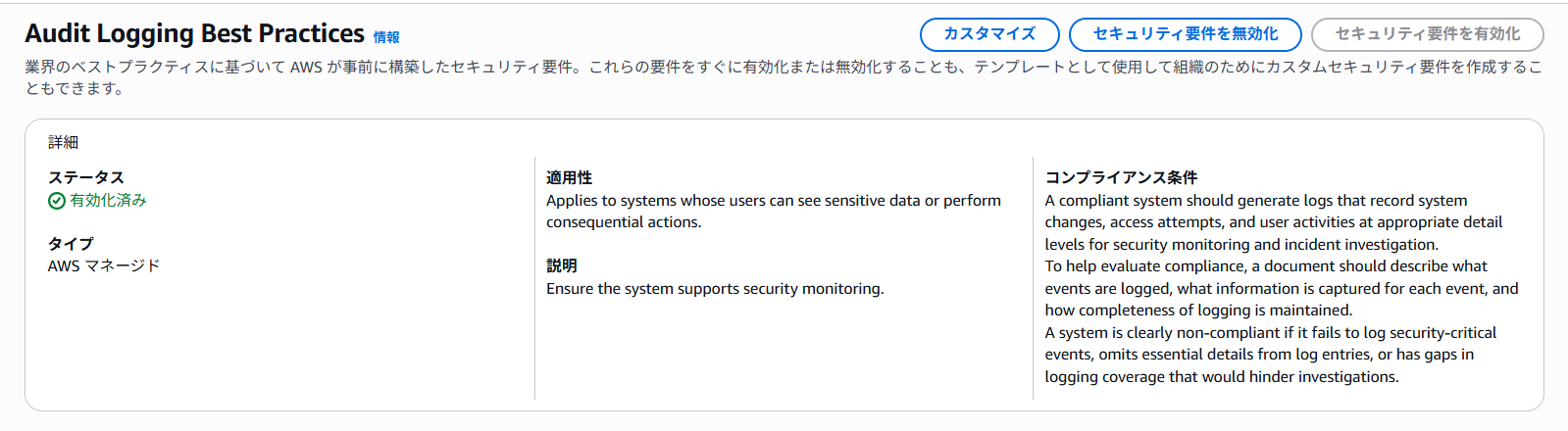Viewport: 1568px width, 431px height.
Task: Click the paragraph starting 'A system is clearly non-compliant'
Action: [1270, 355]
